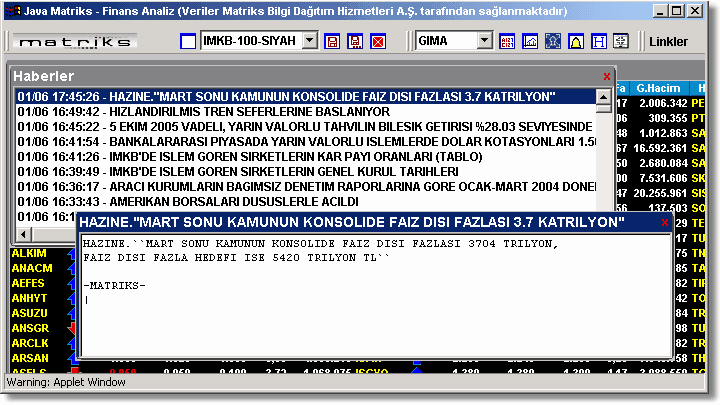
Task: Click the news list scroll up arrow
Action: tap(603, 97)
